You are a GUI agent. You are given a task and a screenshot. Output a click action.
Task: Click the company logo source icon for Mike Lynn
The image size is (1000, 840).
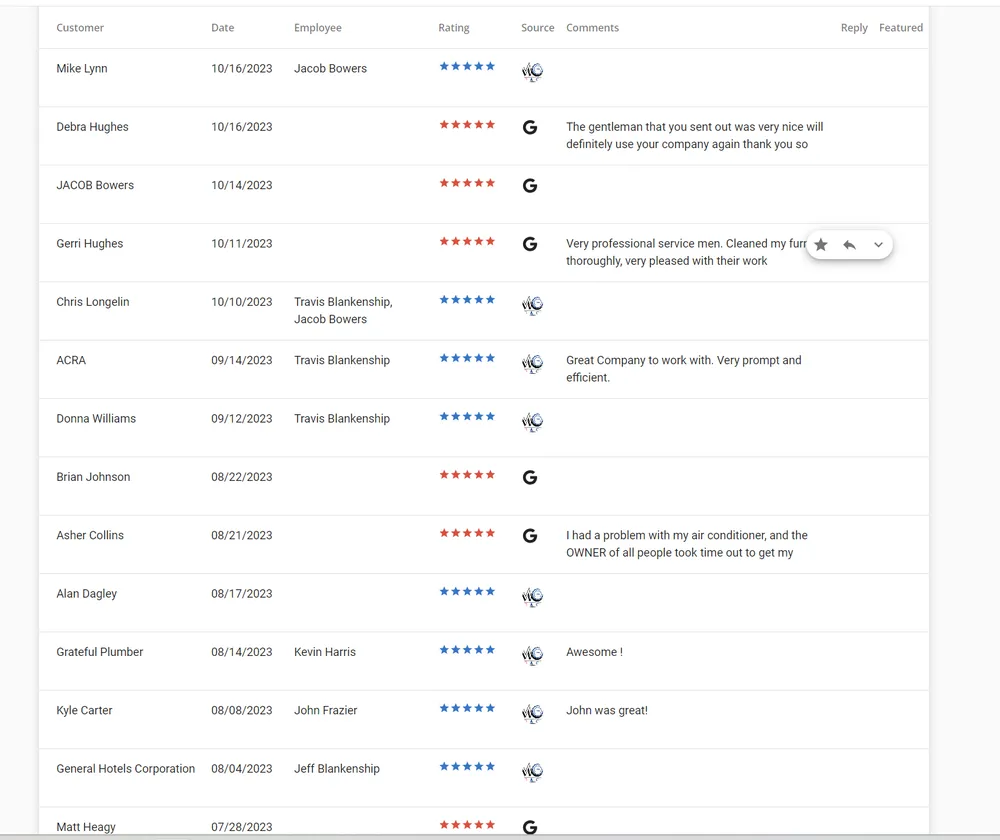tap(532, 71)
